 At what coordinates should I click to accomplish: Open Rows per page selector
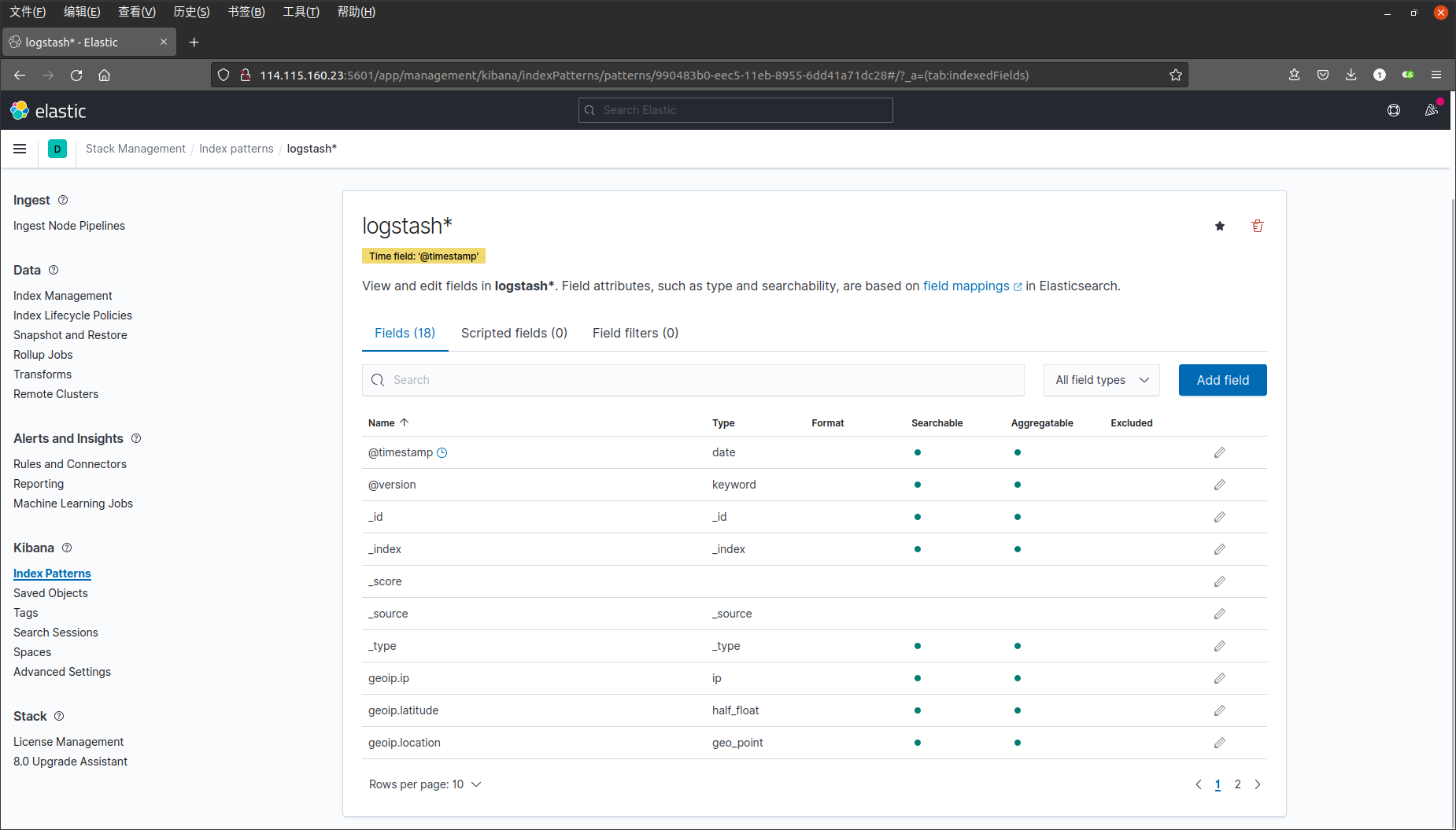click(x=425, y=784)
